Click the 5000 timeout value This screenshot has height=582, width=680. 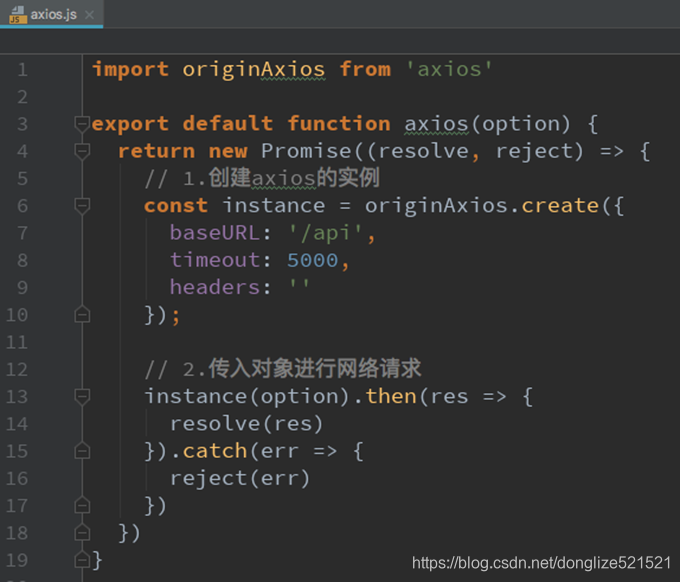(x=312, y=261)
